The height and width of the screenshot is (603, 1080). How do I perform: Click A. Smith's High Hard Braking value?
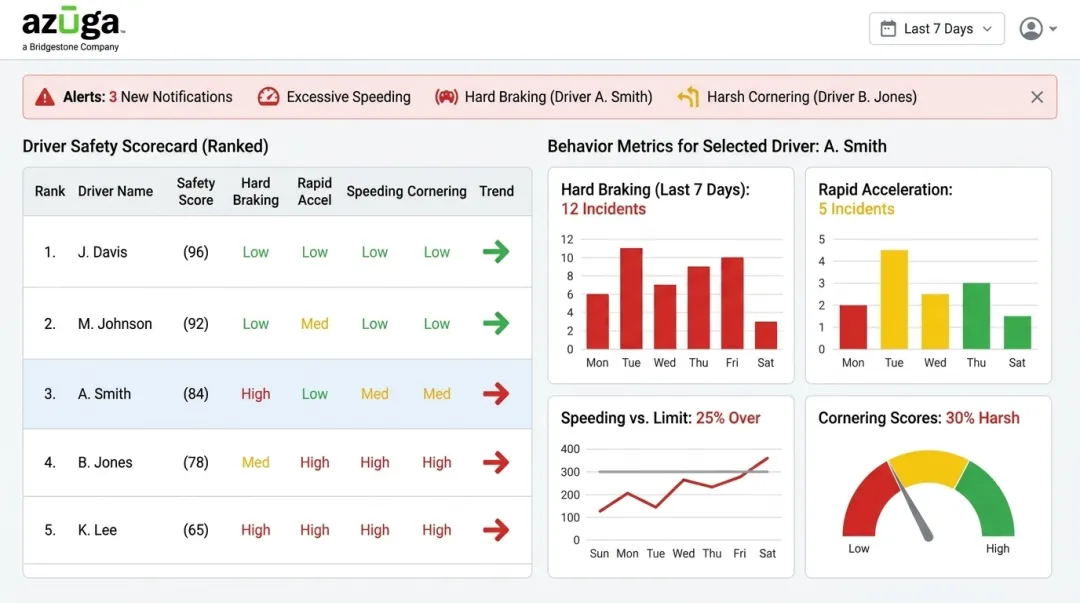point(256,394)
